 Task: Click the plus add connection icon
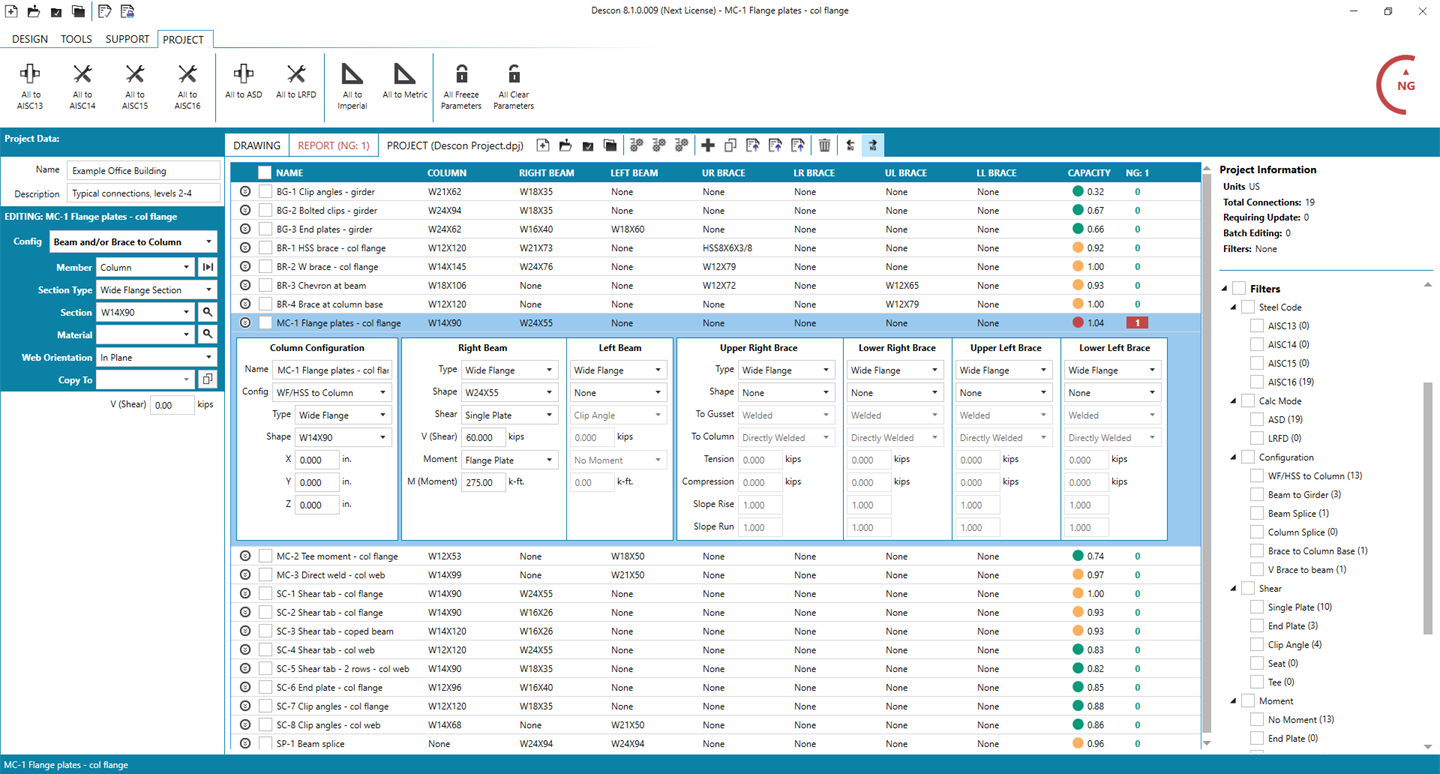(x=708, y=146)
